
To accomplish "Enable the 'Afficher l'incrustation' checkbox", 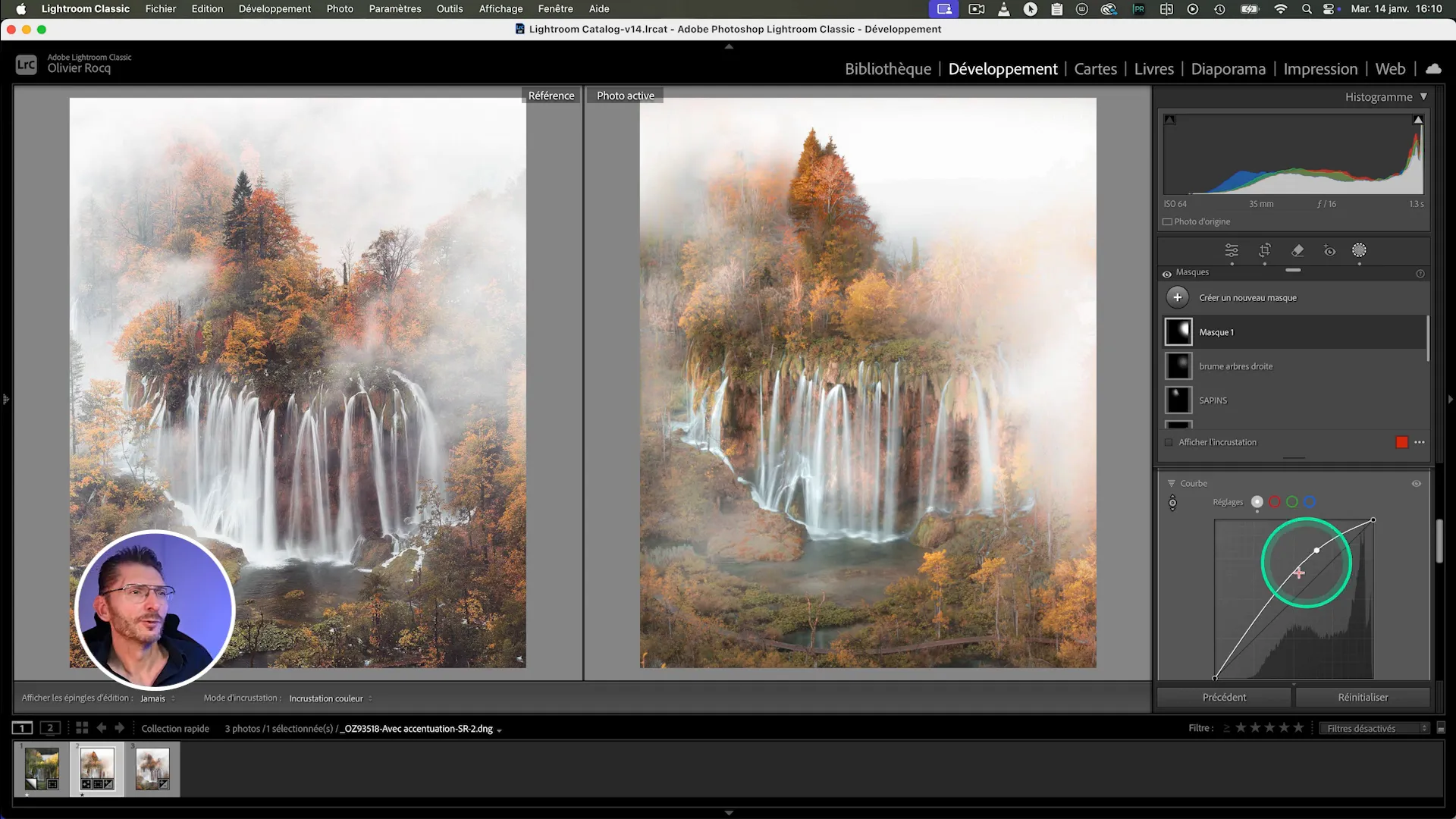I will tap(1169, 442).
